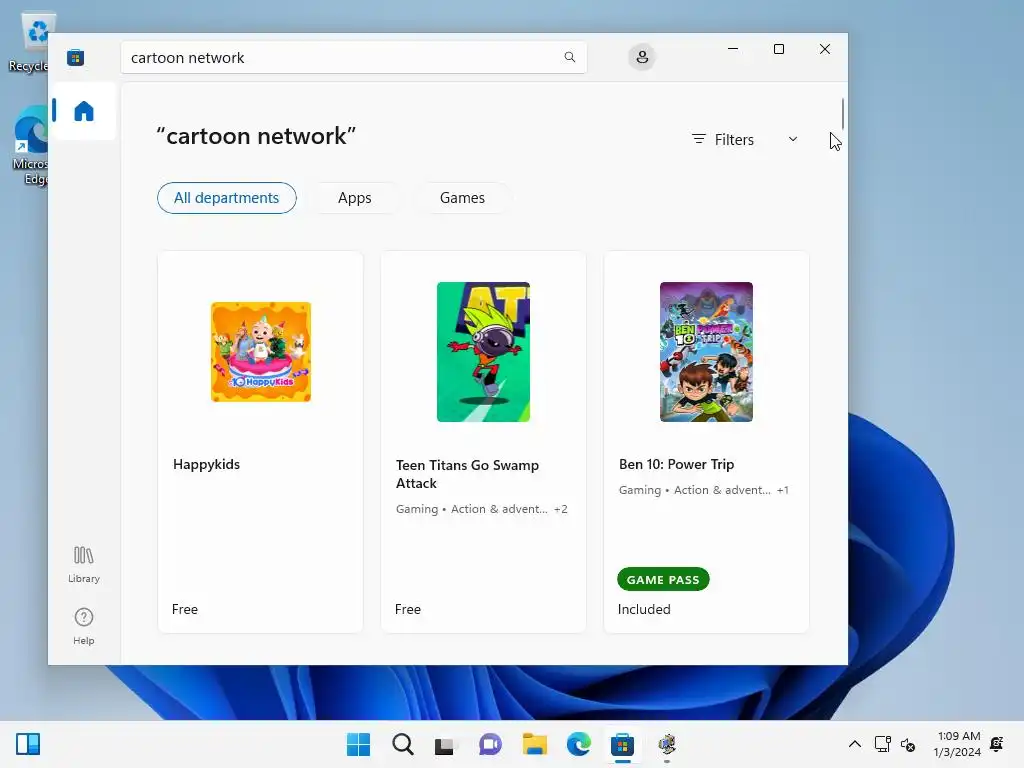This screenshot has height=768, width=1024.
Task: Click Free price on Teen Titans card
Action: (x=408, y=609)
